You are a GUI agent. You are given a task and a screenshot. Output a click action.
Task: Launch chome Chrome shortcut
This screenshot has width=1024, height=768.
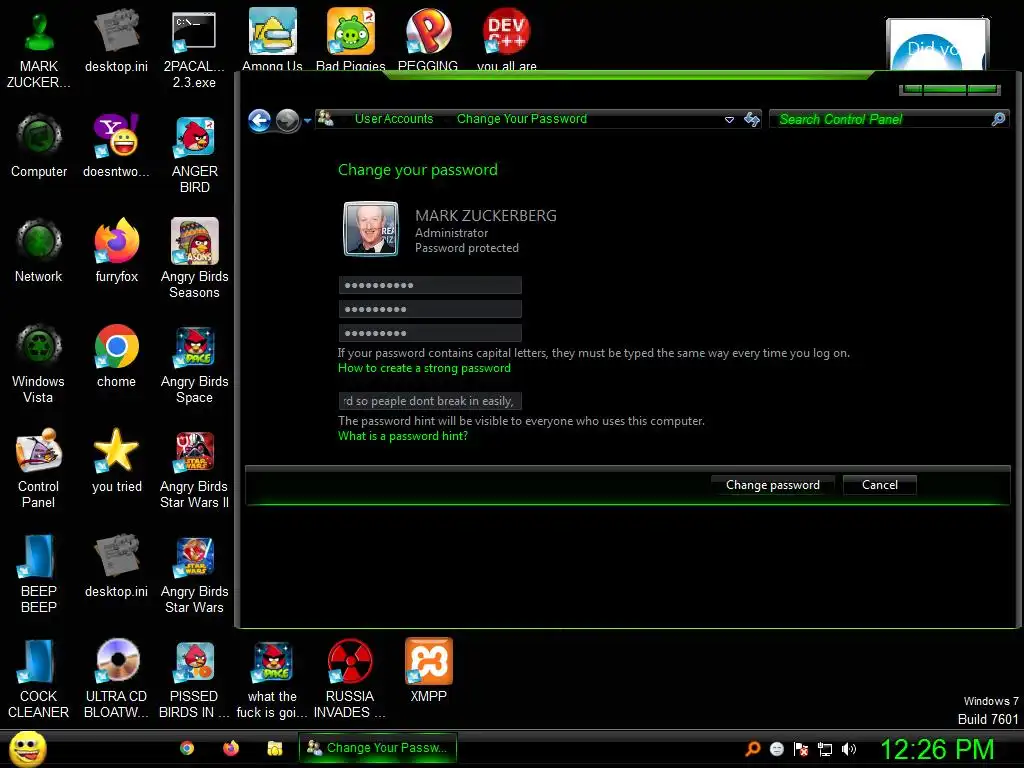tap(116, 356)
